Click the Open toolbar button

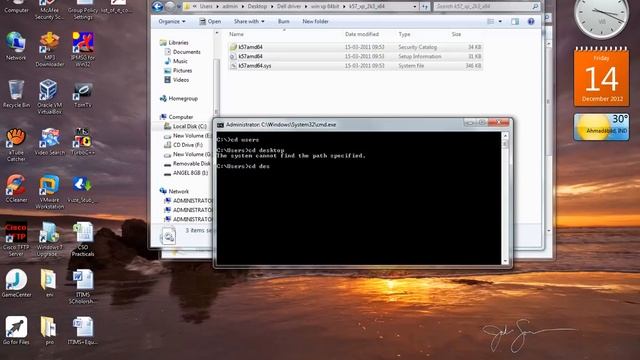pos(210,21)
